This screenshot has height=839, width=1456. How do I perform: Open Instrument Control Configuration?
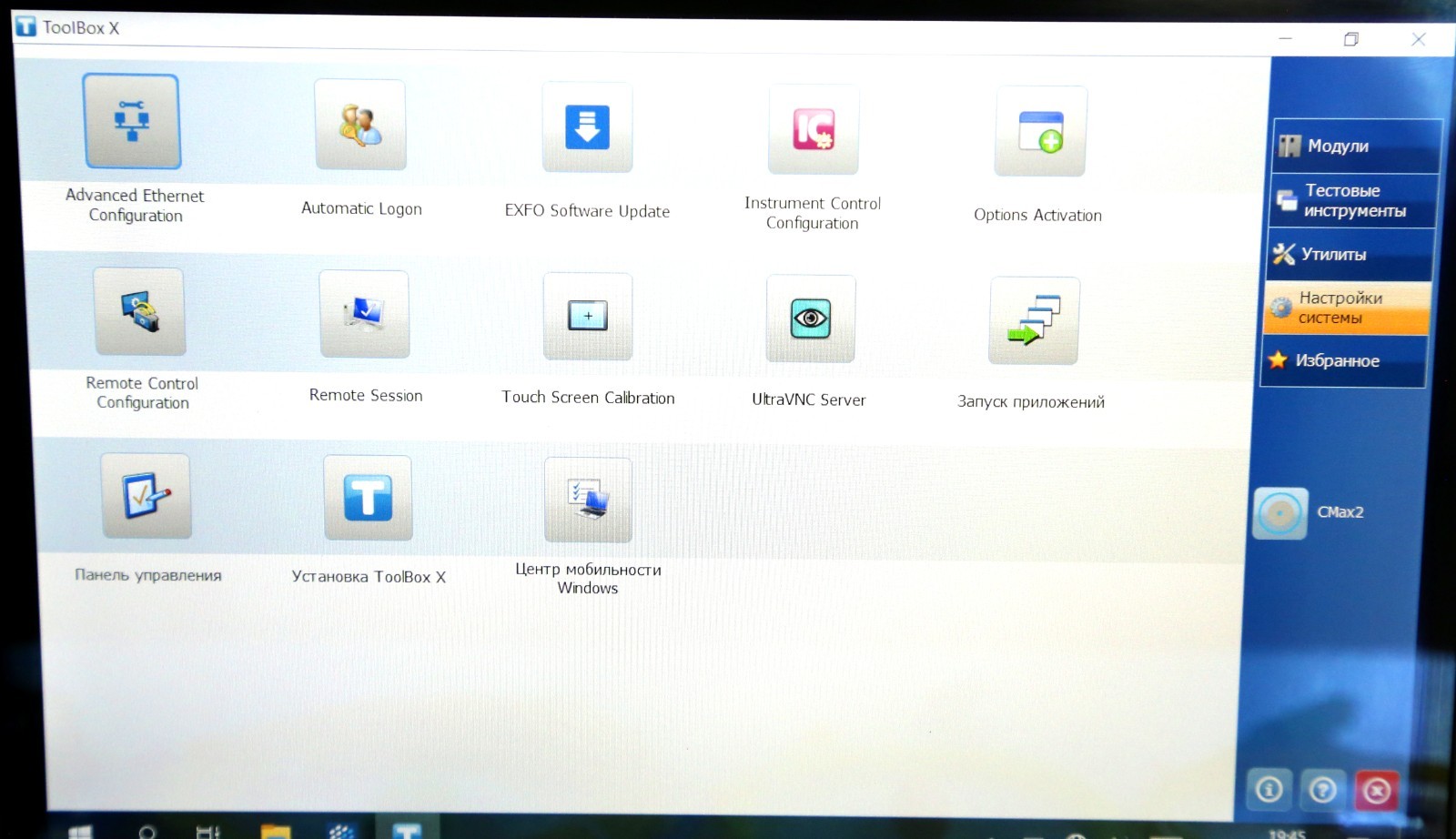pos(813,129)
